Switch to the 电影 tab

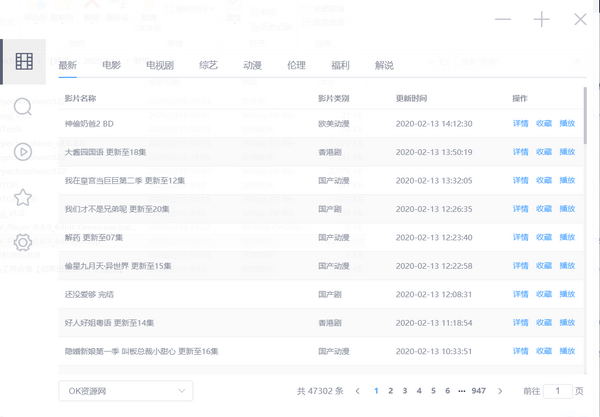[111, 65]
